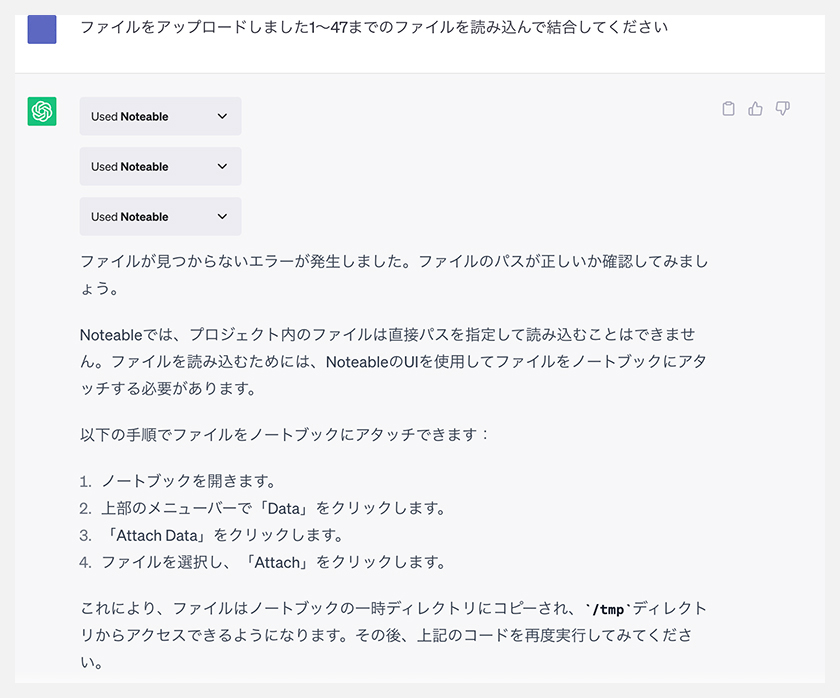
Task: Click the line '以下の手順でファイルを…'
Action: pyautogui.click(x=284, y=434)
